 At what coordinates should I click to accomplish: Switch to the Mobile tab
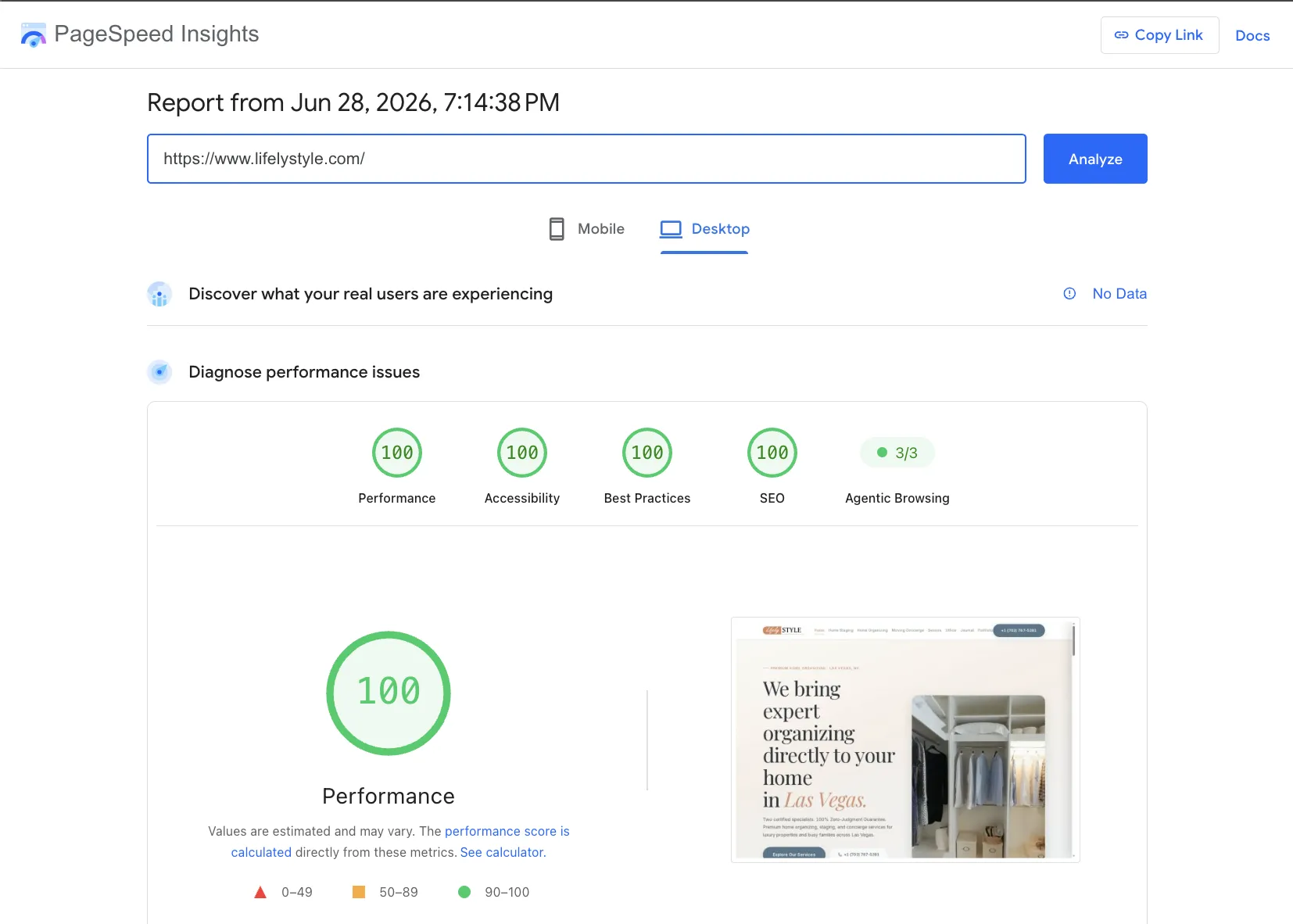586,229
